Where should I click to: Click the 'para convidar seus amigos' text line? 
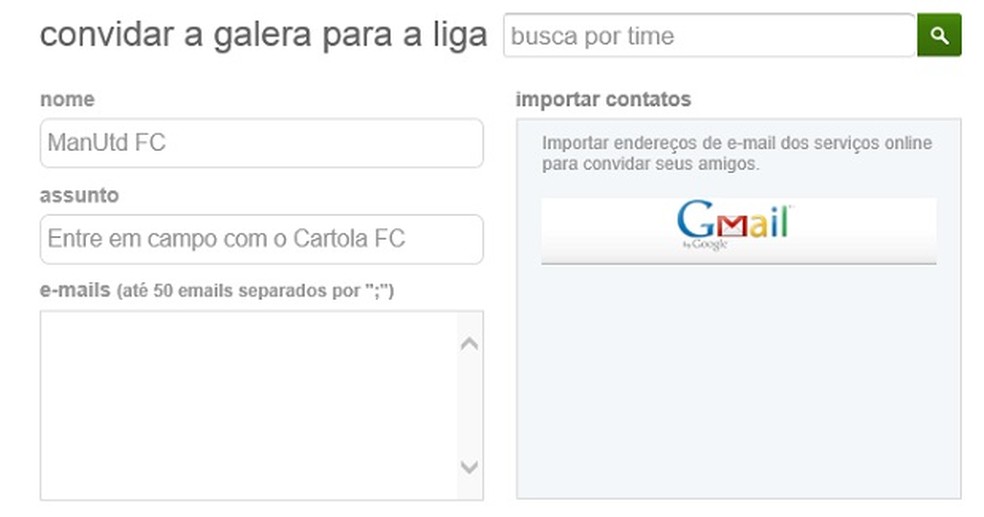pyautogui.click(x=651, y=164)
